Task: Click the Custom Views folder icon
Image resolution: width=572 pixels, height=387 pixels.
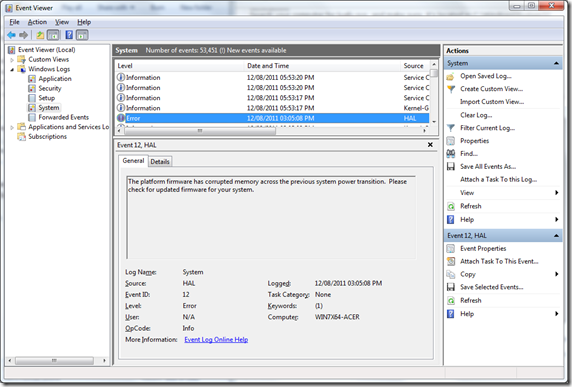Action: [x=22, y=59]
